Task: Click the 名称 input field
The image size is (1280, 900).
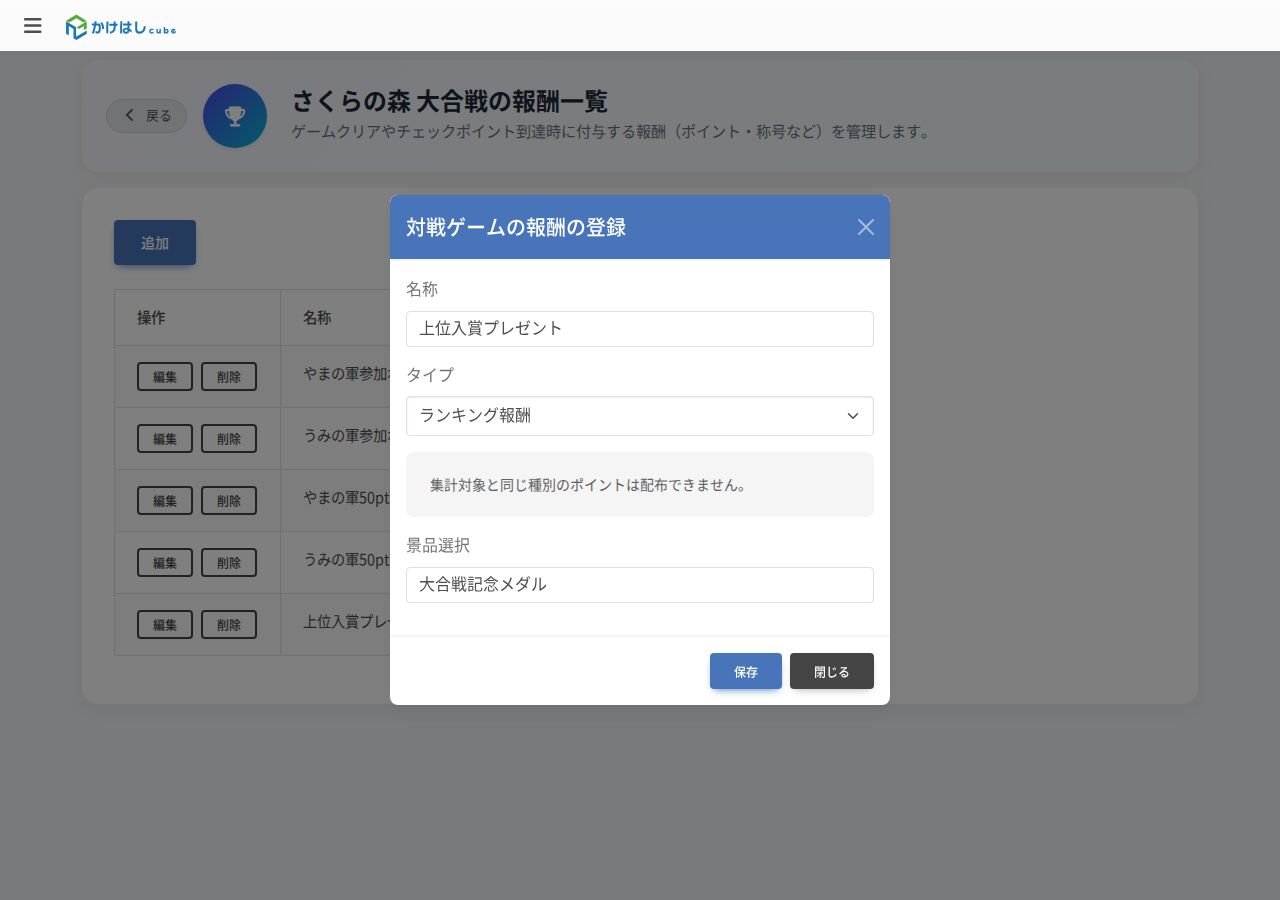Action: coord(640,329)
